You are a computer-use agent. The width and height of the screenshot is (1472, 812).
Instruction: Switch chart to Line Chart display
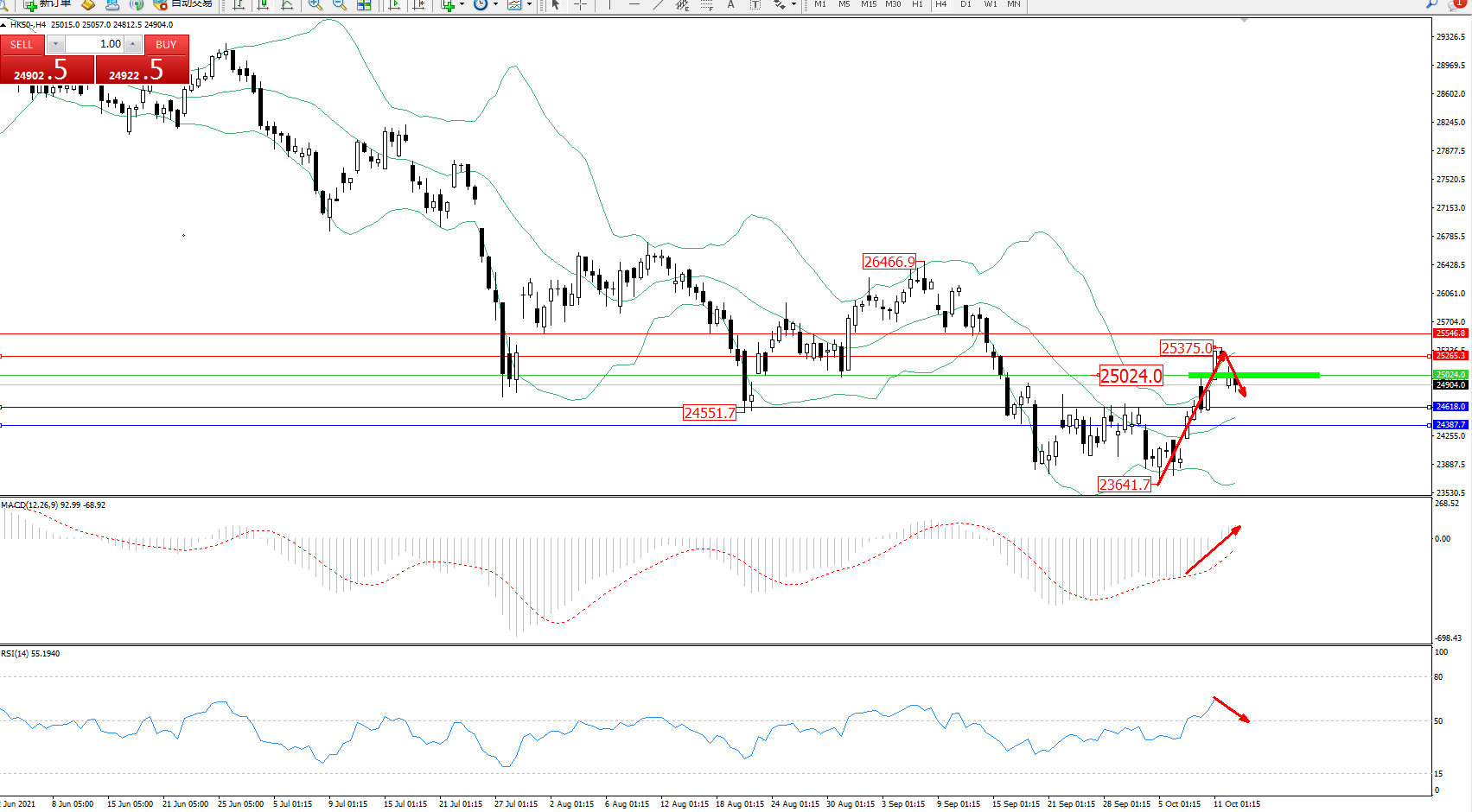(287, 4)
